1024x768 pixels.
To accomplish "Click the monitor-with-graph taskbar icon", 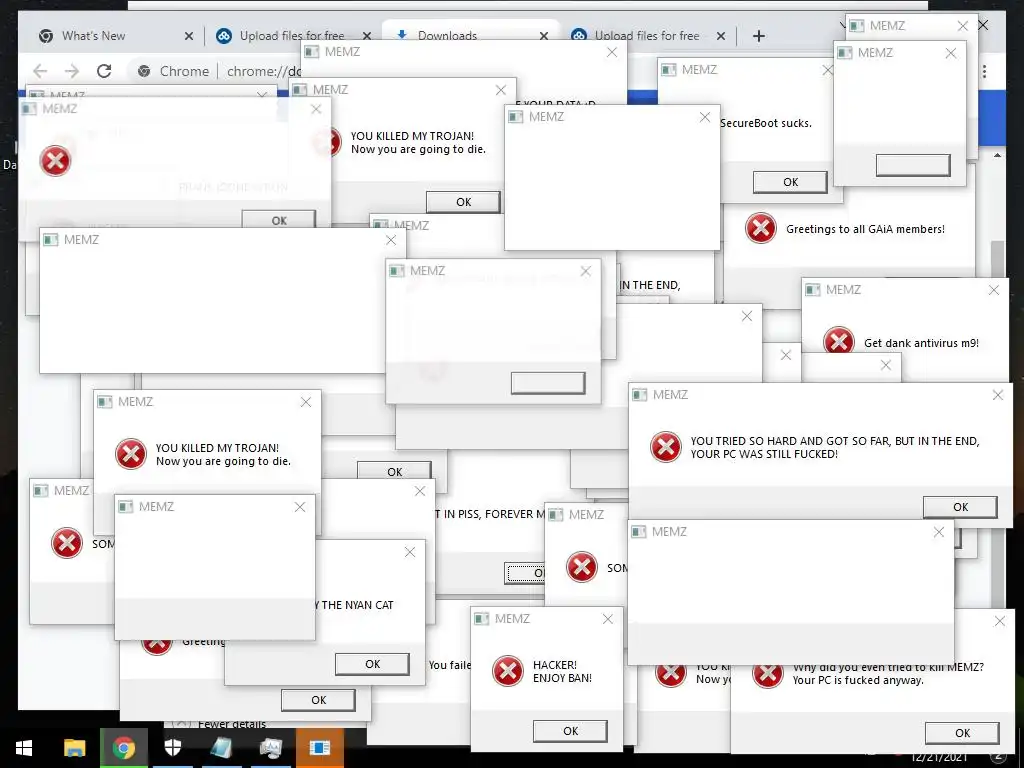I will (270, 748).
